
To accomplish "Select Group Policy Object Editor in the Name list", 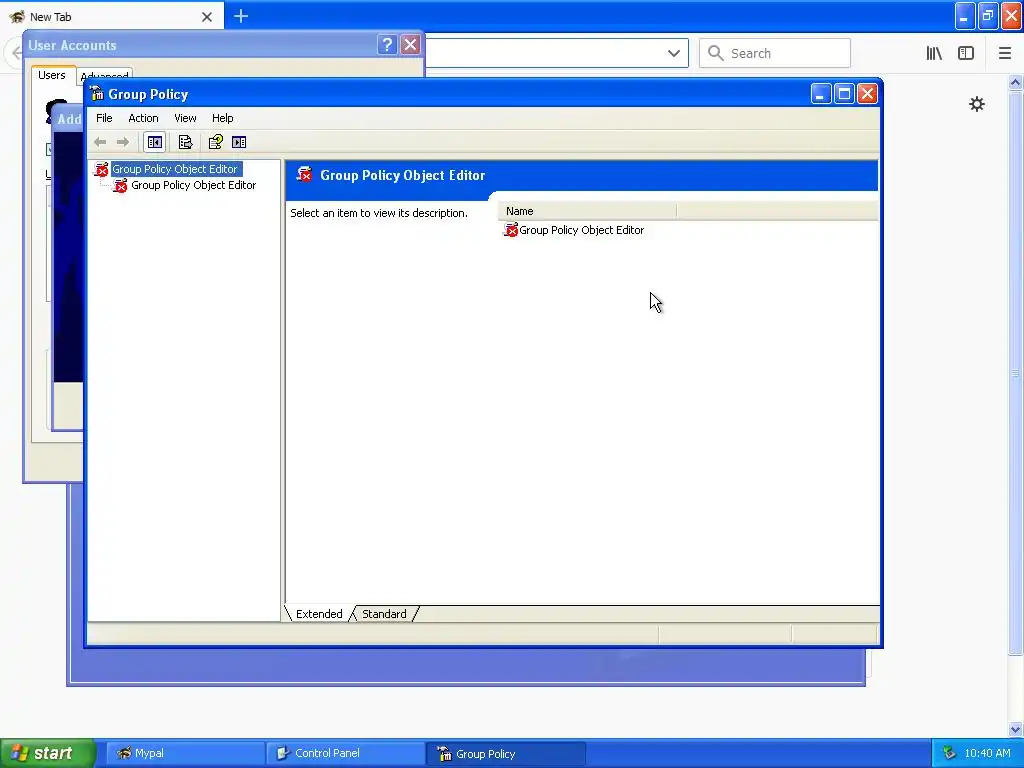I will [581, 230].
